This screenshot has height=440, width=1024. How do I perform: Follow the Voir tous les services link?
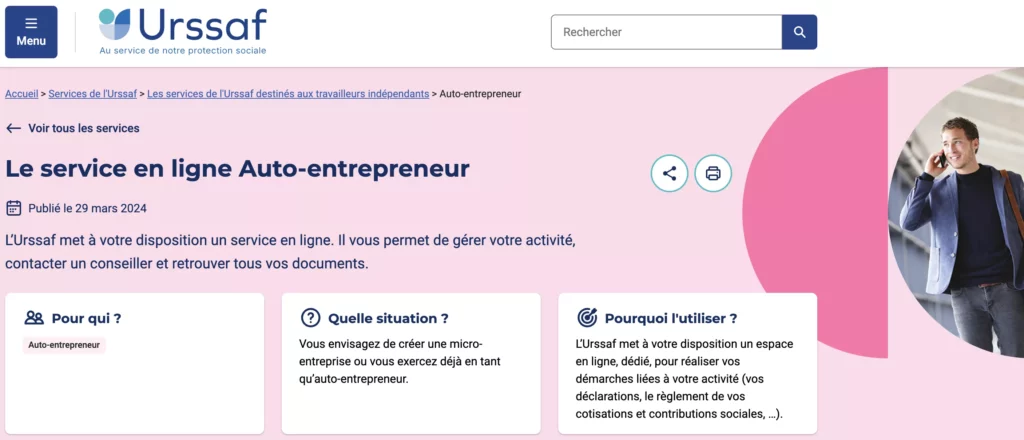(x=84, y=128)
